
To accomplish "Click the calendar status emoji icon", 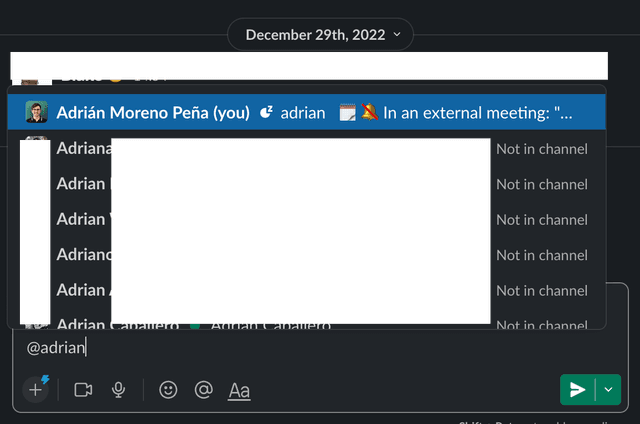I will (x=347, y=113).
